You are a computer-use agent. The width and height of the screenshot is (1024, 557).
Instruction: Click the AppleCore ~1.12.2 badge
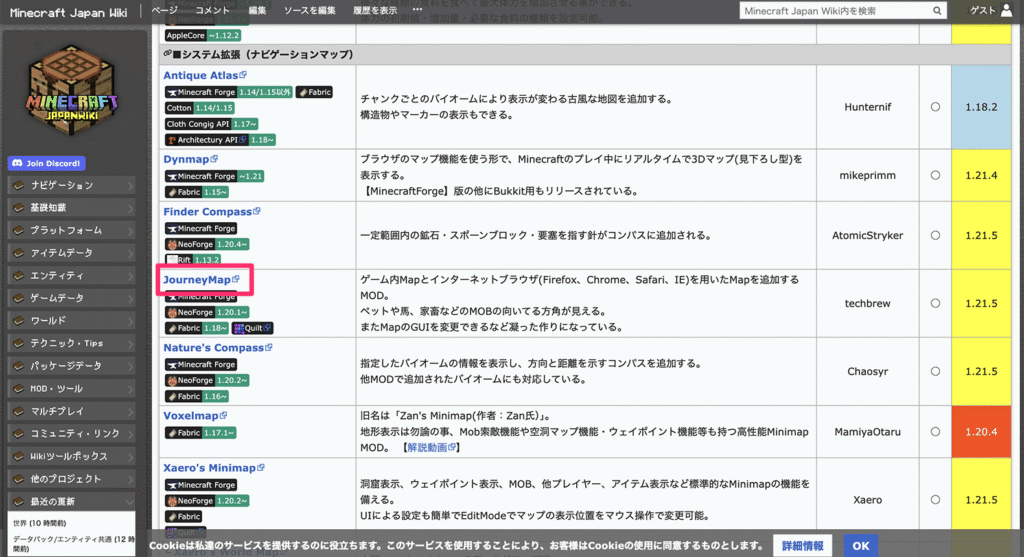coord(202,35)
